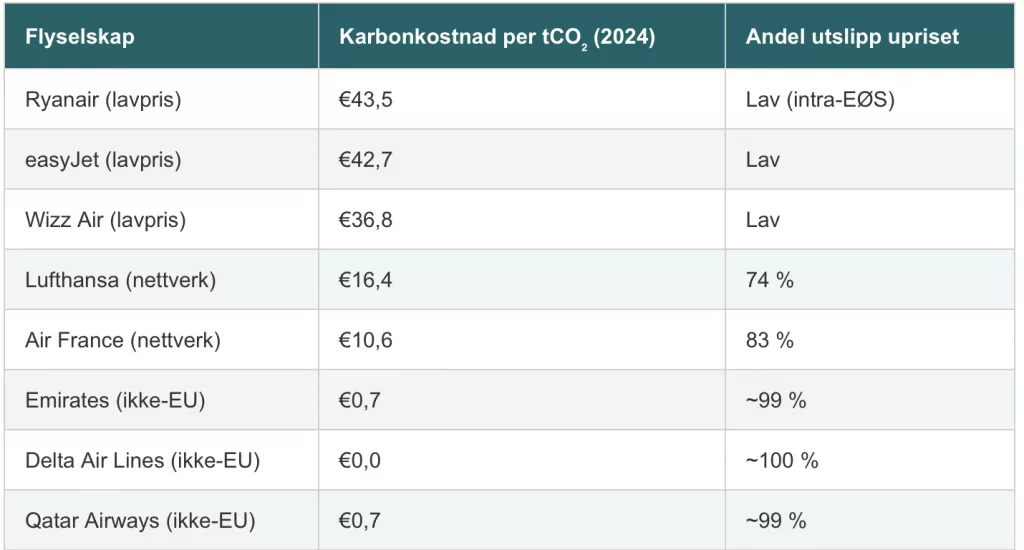Click the Lufthansa (nettverk) cell
The image size is (1024, 550).
click(x=120, y=280)
